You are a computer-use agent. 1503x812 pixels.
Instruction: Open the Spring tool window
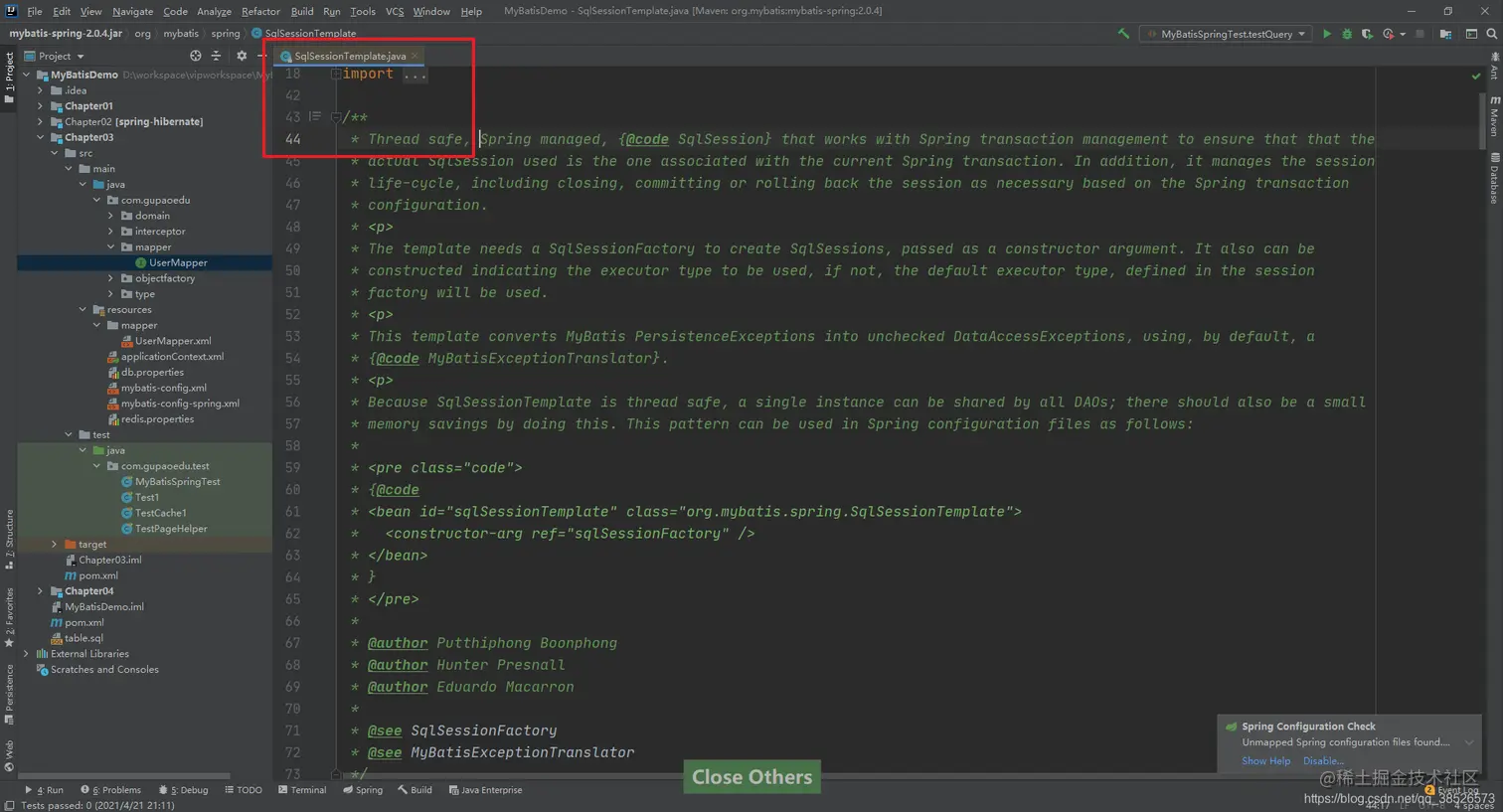pos(363,790)
